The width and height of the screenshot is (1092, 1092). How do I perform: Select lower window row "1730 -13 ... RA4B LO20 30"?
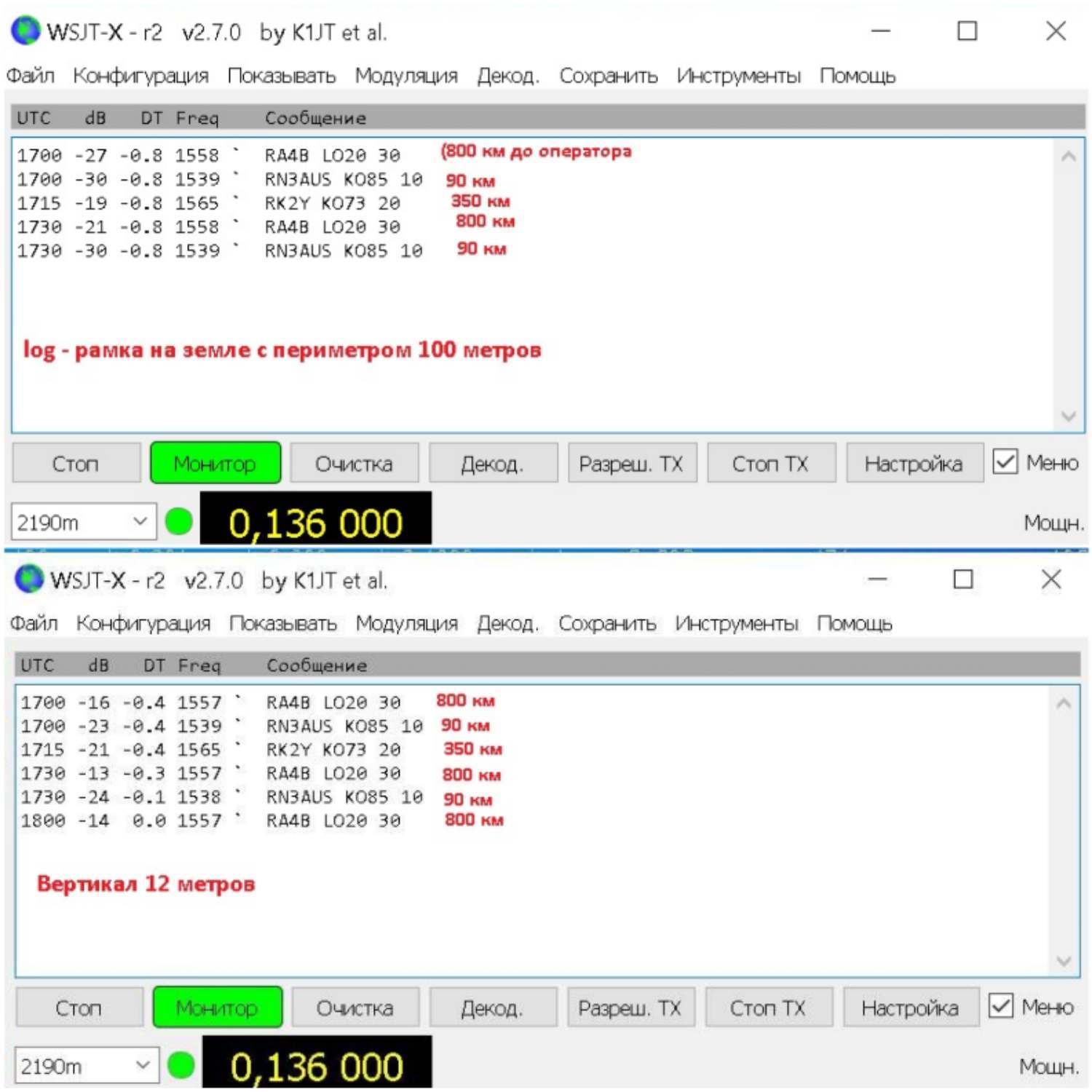click(x=211, y=773)
